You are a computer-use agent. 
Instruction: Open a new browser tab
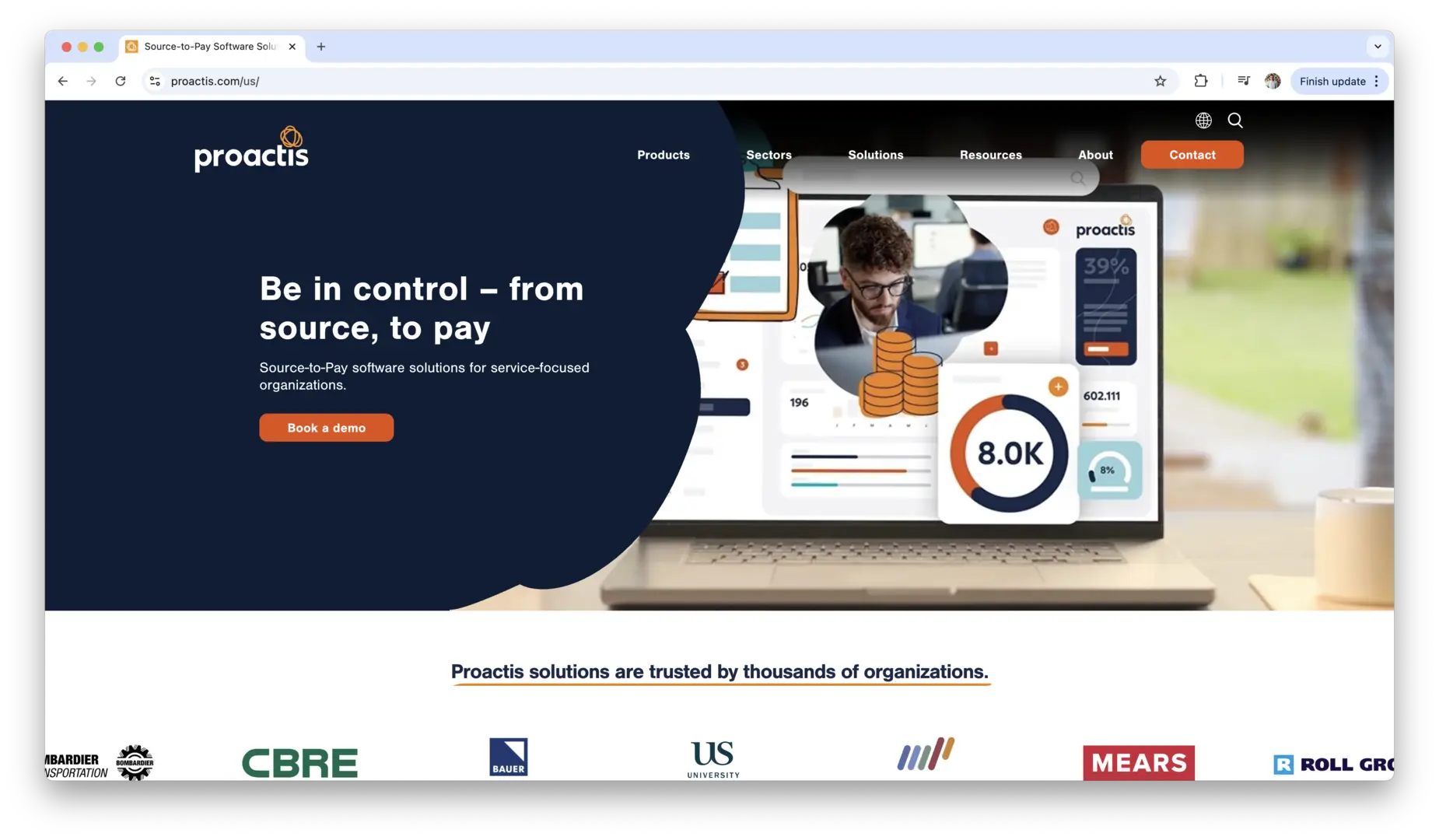click(321, 47)
